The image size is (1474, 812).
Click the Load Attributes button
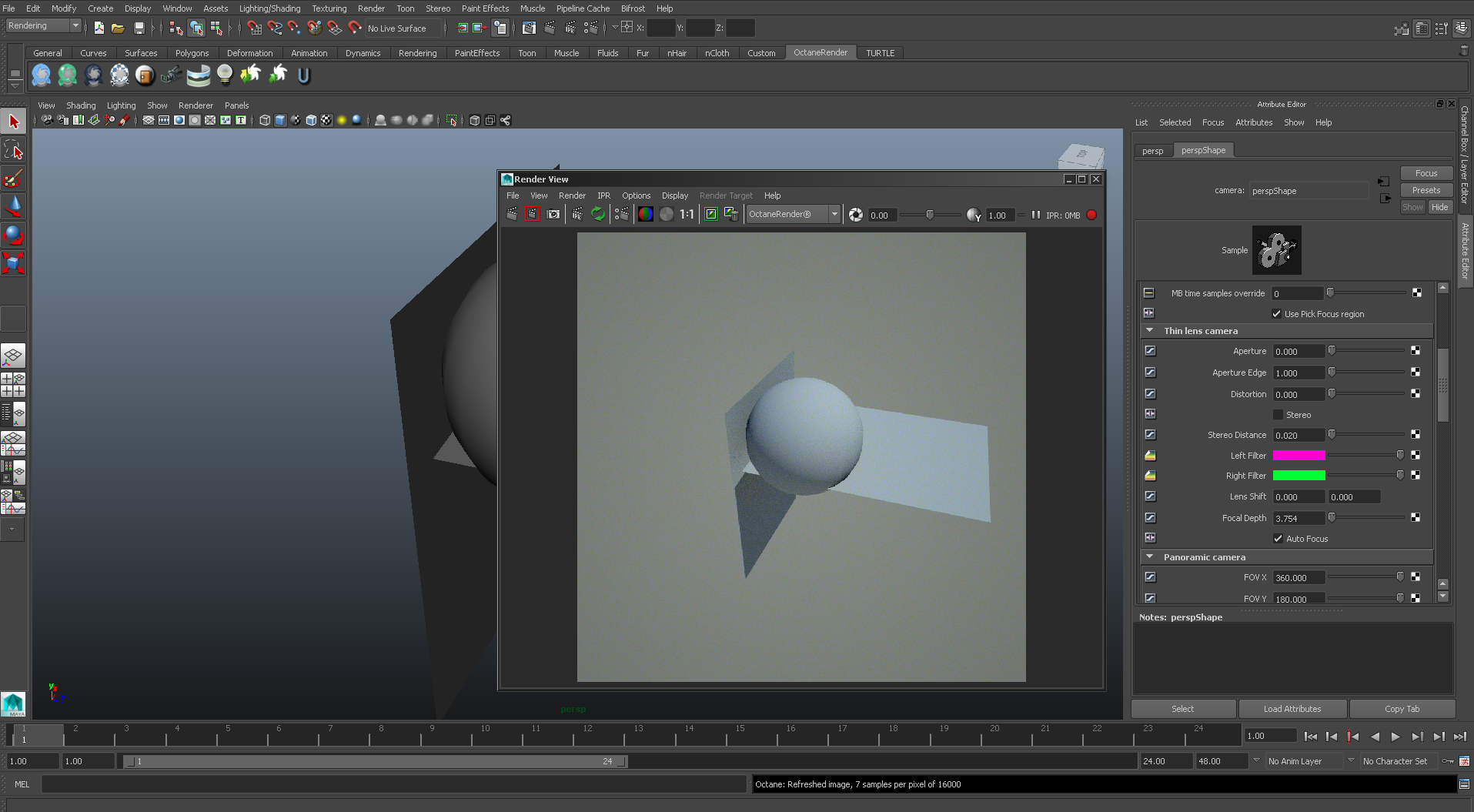[1292, 709]
